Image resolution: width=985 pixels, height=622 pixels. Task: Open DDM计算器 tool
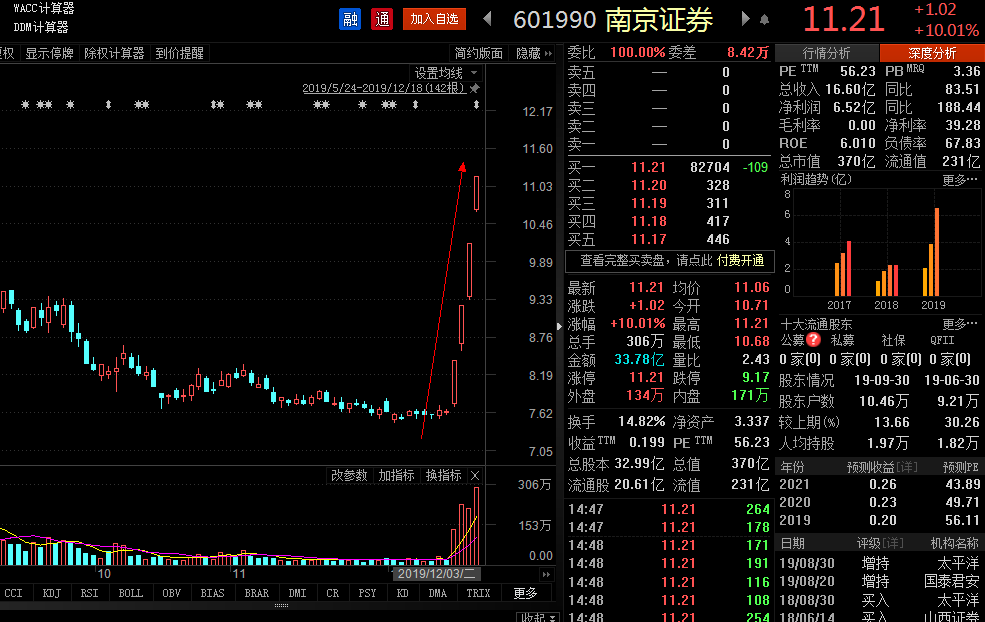[41, 27]
